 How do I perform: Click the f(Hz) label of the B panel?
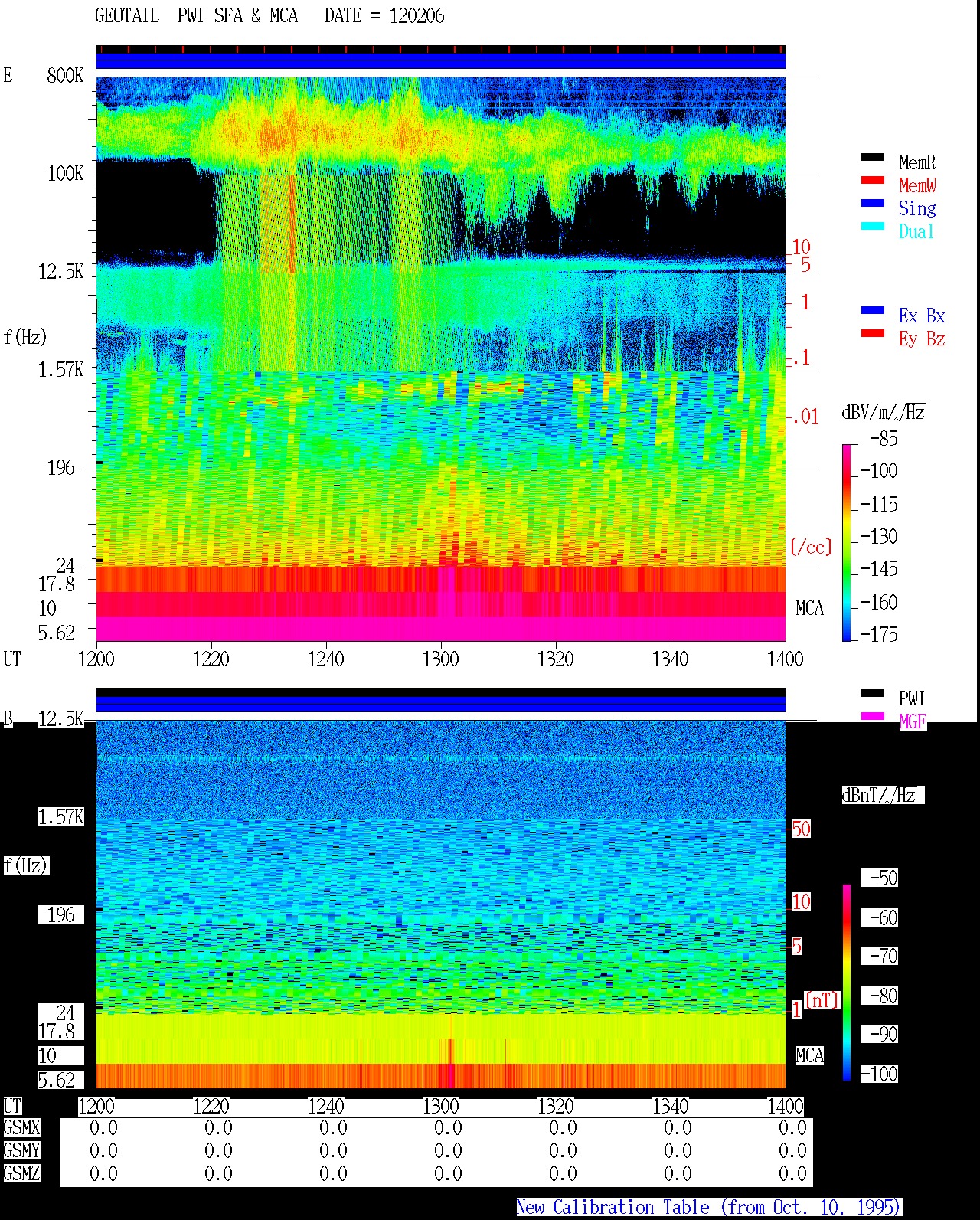25,865
